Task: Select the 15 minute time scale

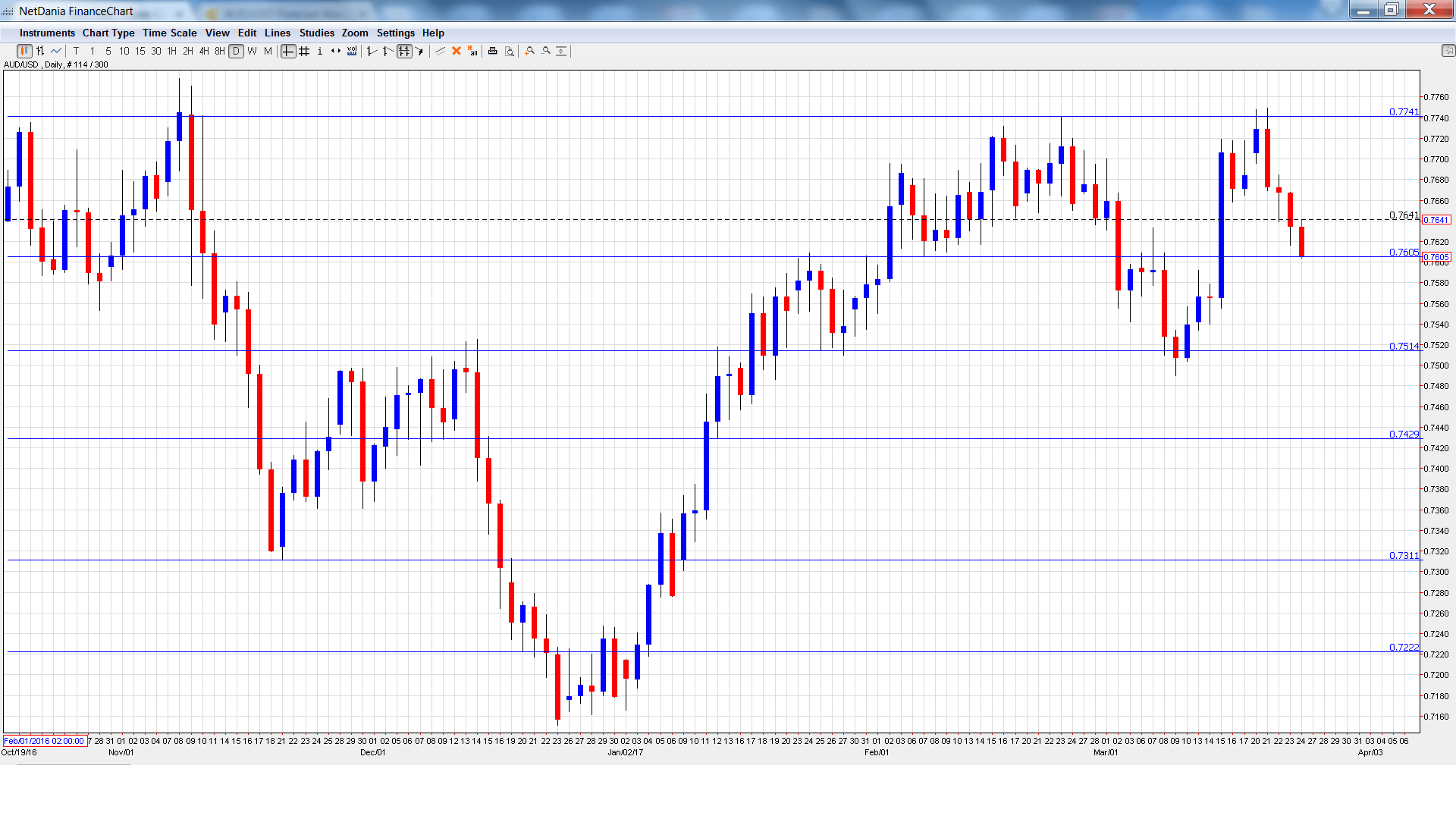Action: click(x=140, y=52)
